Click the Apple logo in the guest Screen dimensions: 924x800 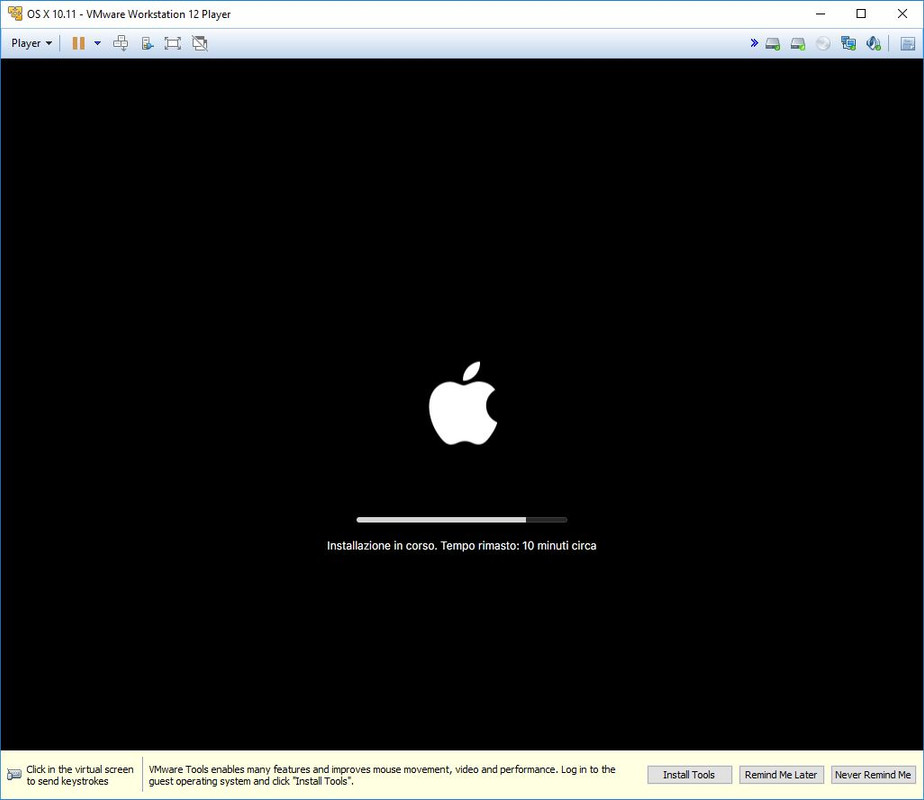tap(463, 404)
